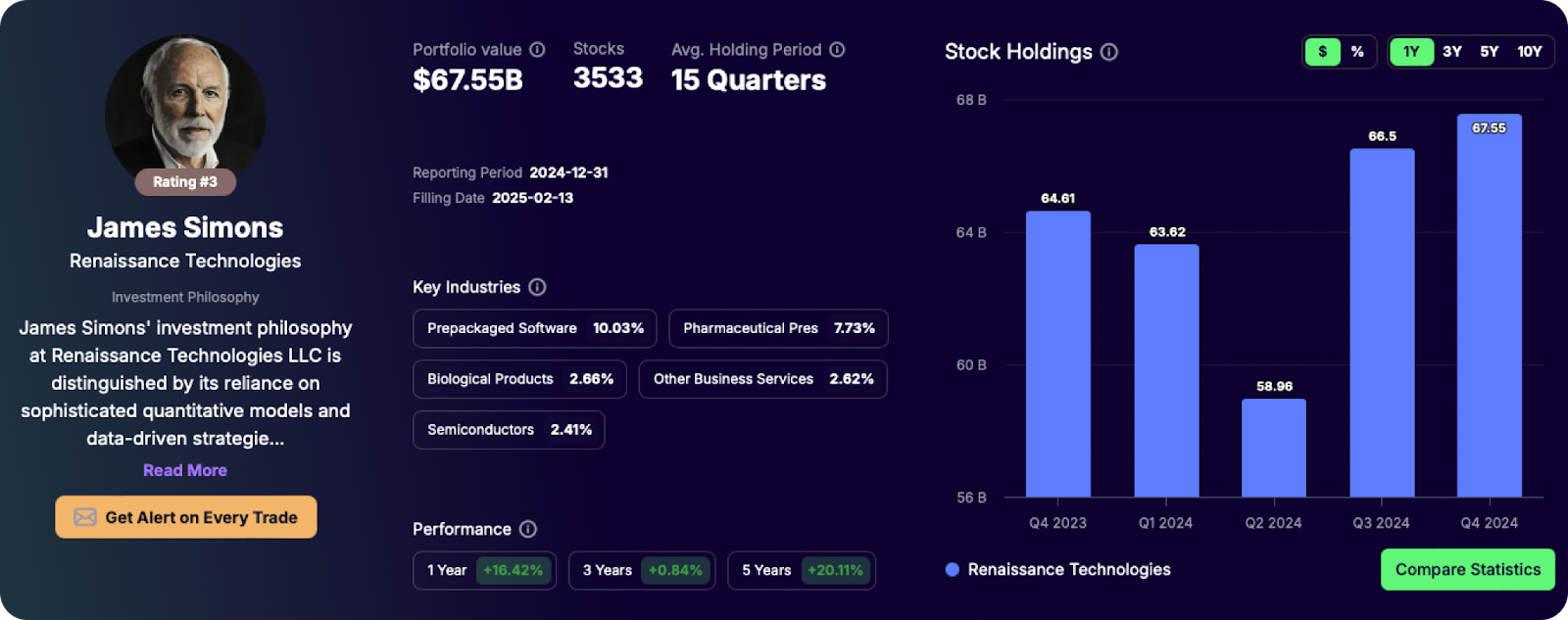Click the info icon beside Portfolio value
Viewport: 1568px width, 620px height.
tap(537, 49)
